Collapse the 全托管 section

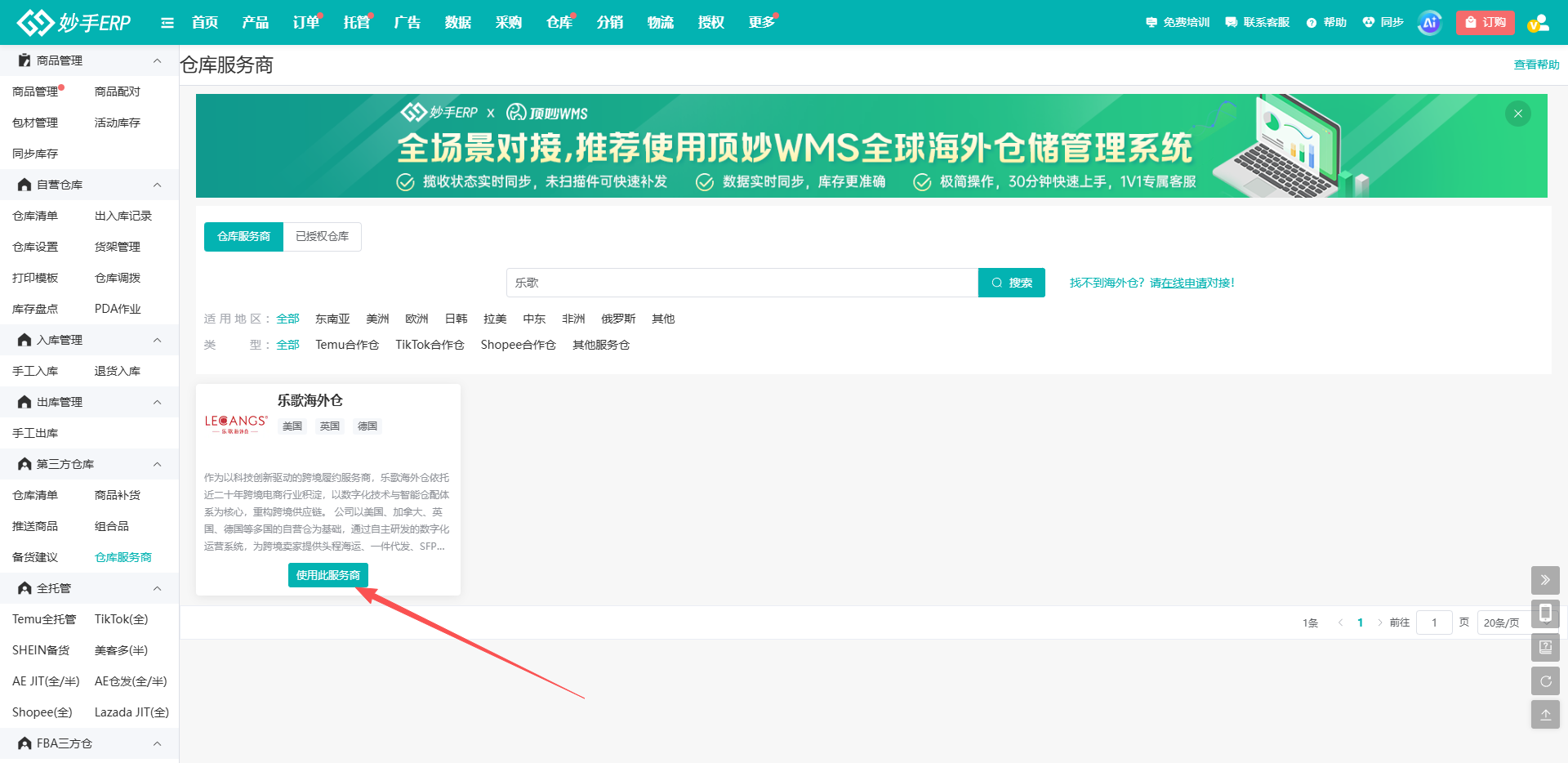point(158,588)
